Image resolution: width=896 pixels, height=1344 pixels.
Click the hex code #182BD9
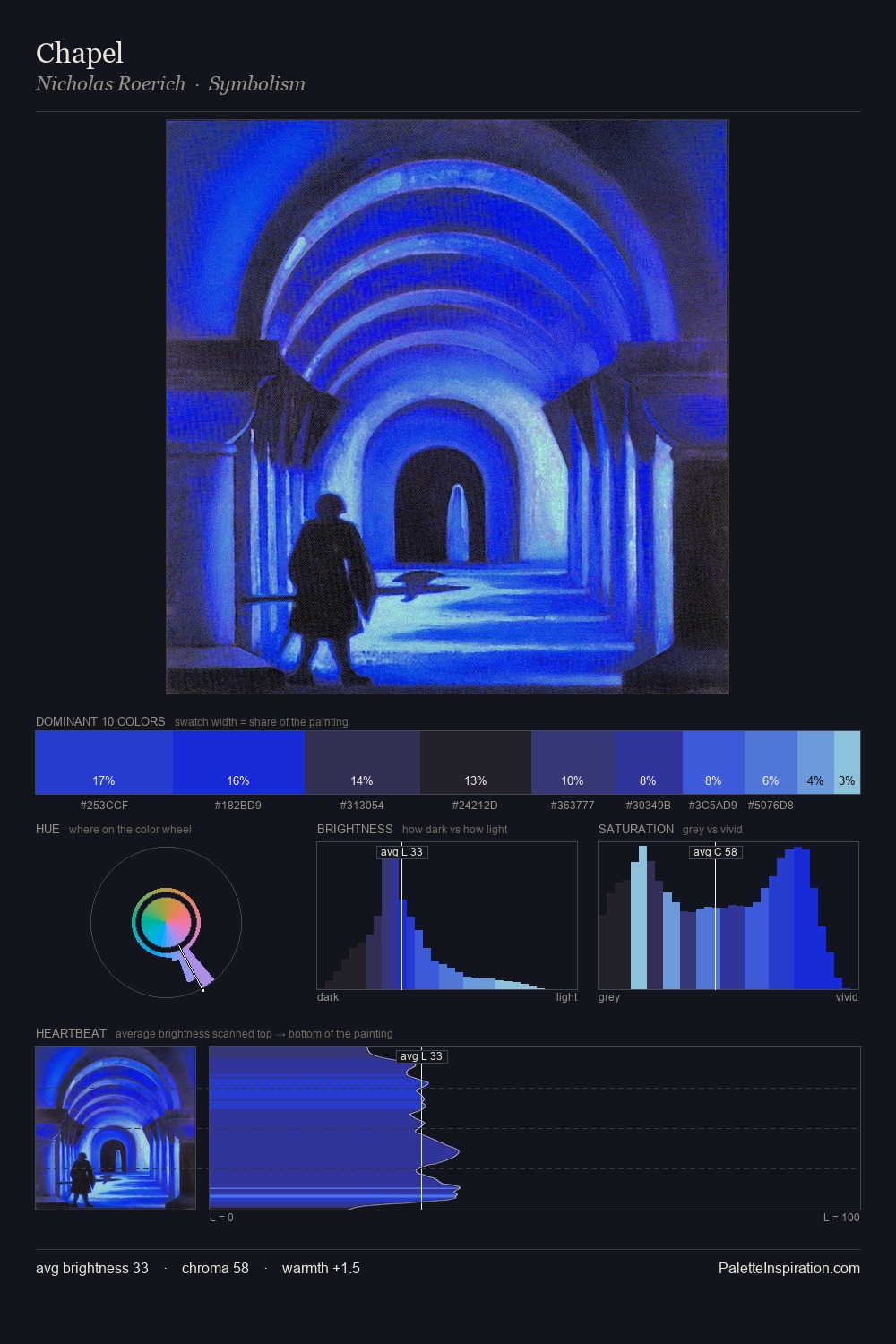click(238, 806)
